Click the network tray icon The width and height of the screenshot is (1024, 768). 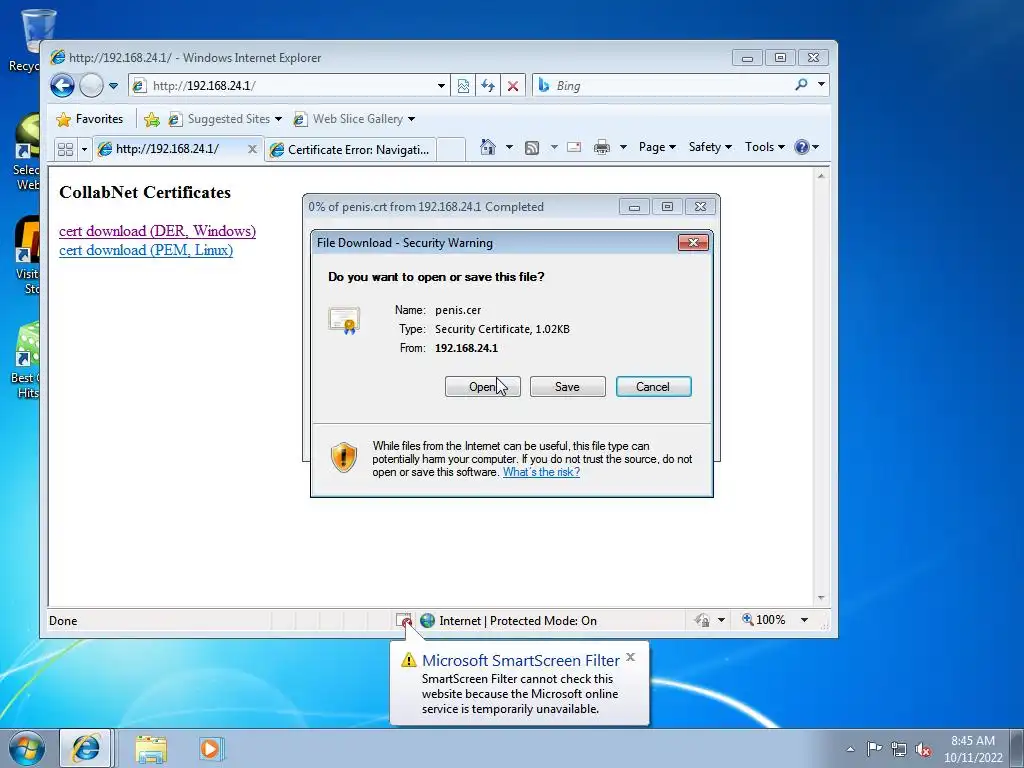(x=899, y=749)
